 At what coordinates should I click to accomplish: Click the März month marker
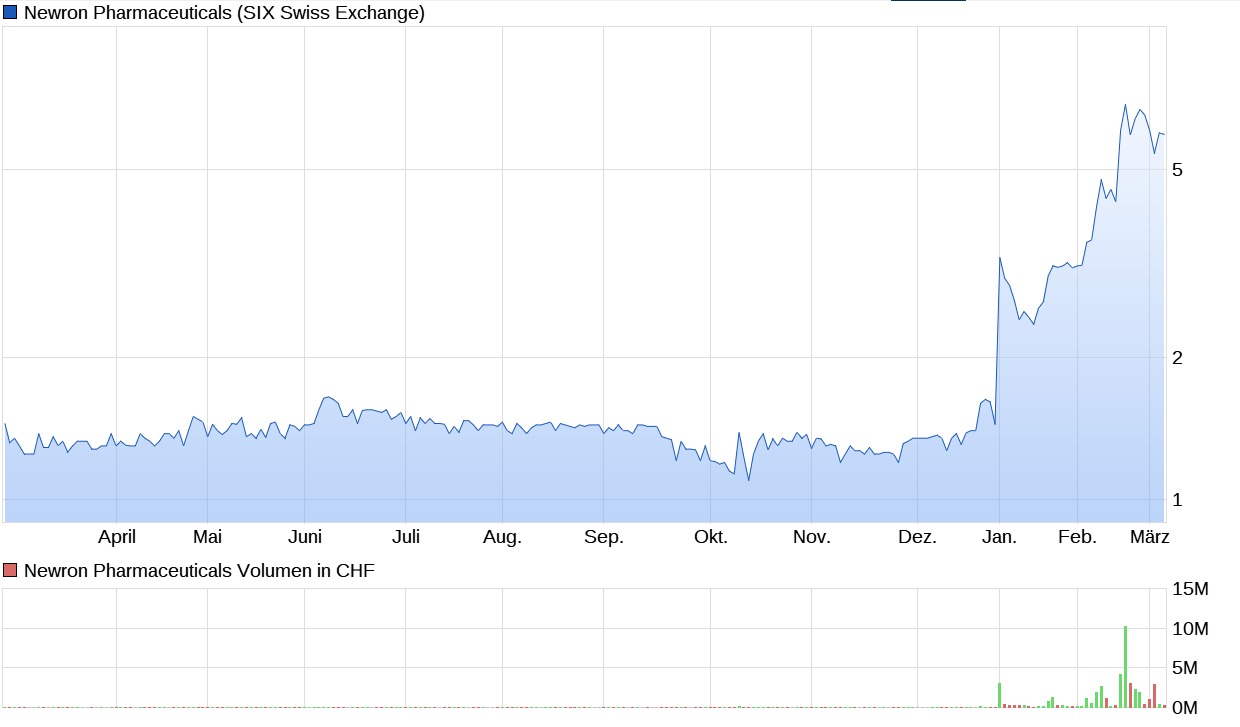[1150, 537]
